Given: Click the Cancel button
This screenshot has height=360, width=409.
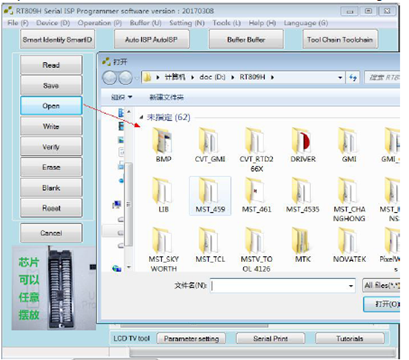Looking at the screenshot, I should 51,233.
